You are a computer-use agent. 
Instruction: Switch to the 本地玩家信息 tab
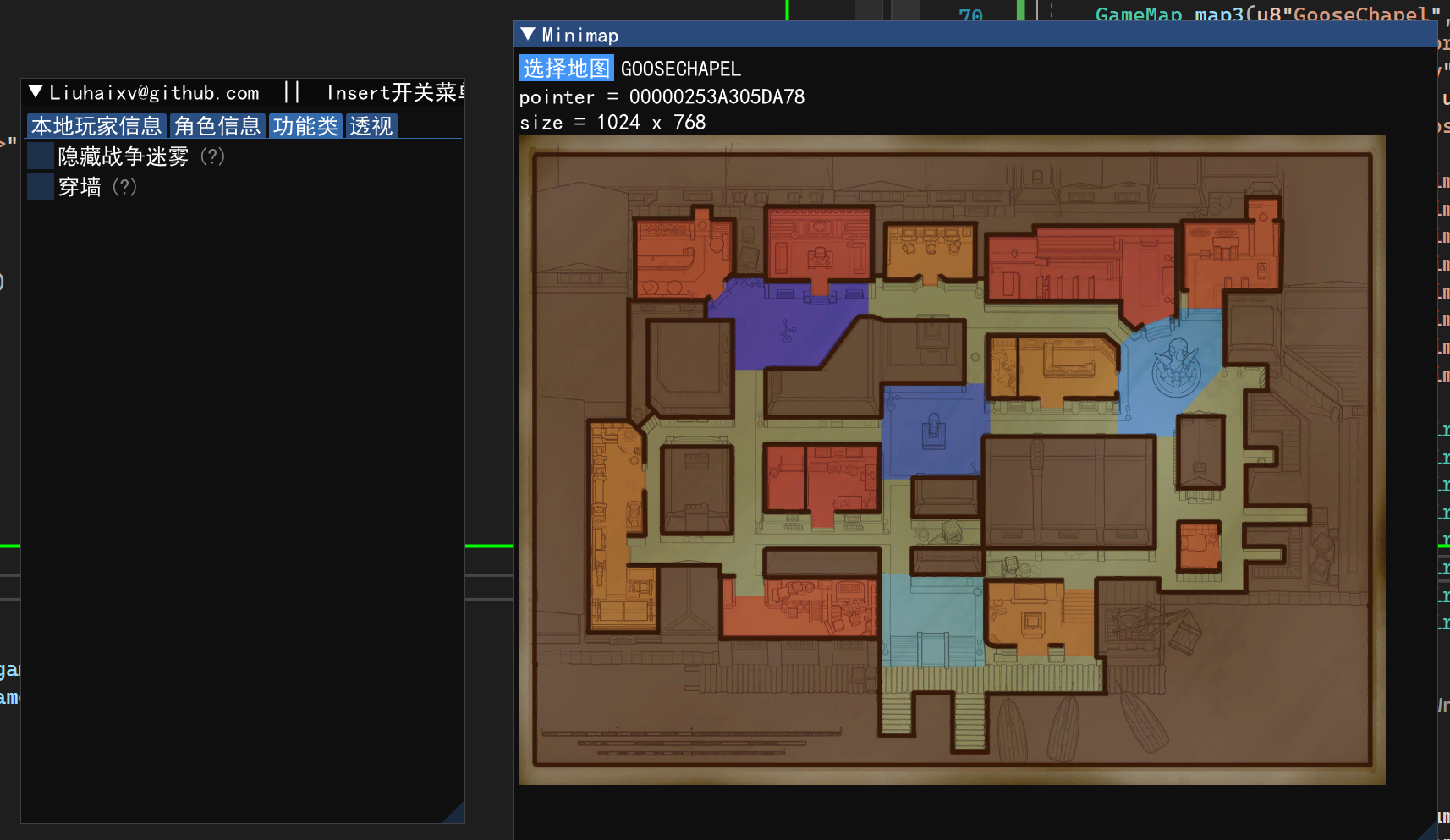tap(96, 125)
